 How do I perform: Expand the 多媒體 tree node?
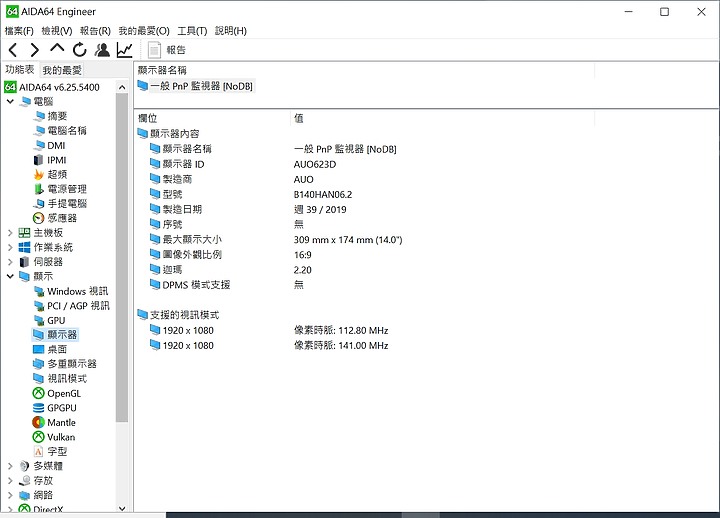[x=10, y=466]
